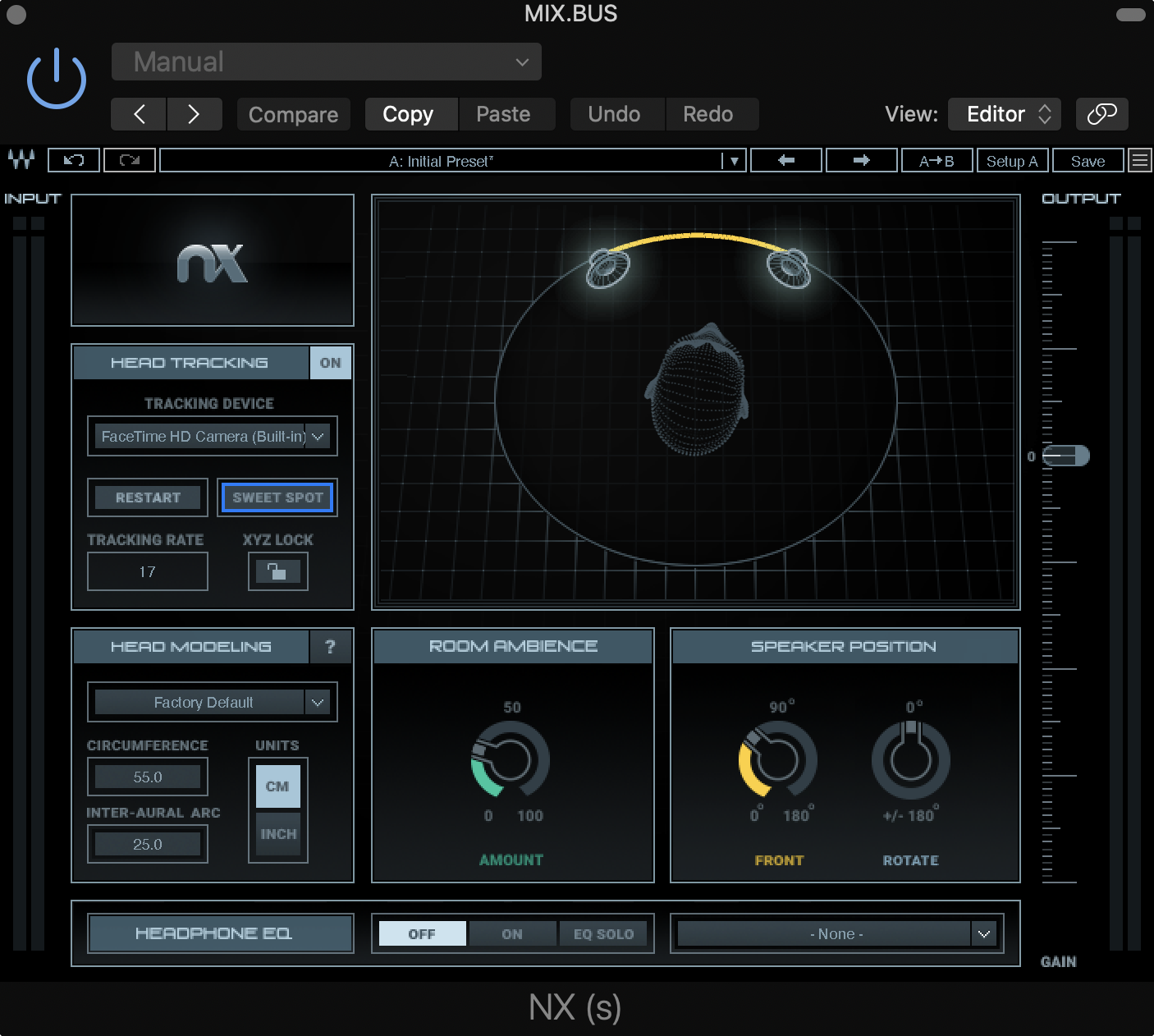Screen dimensions: 1154x1036
Task: Copy setup A to B
Action: (x=936, y=160)
